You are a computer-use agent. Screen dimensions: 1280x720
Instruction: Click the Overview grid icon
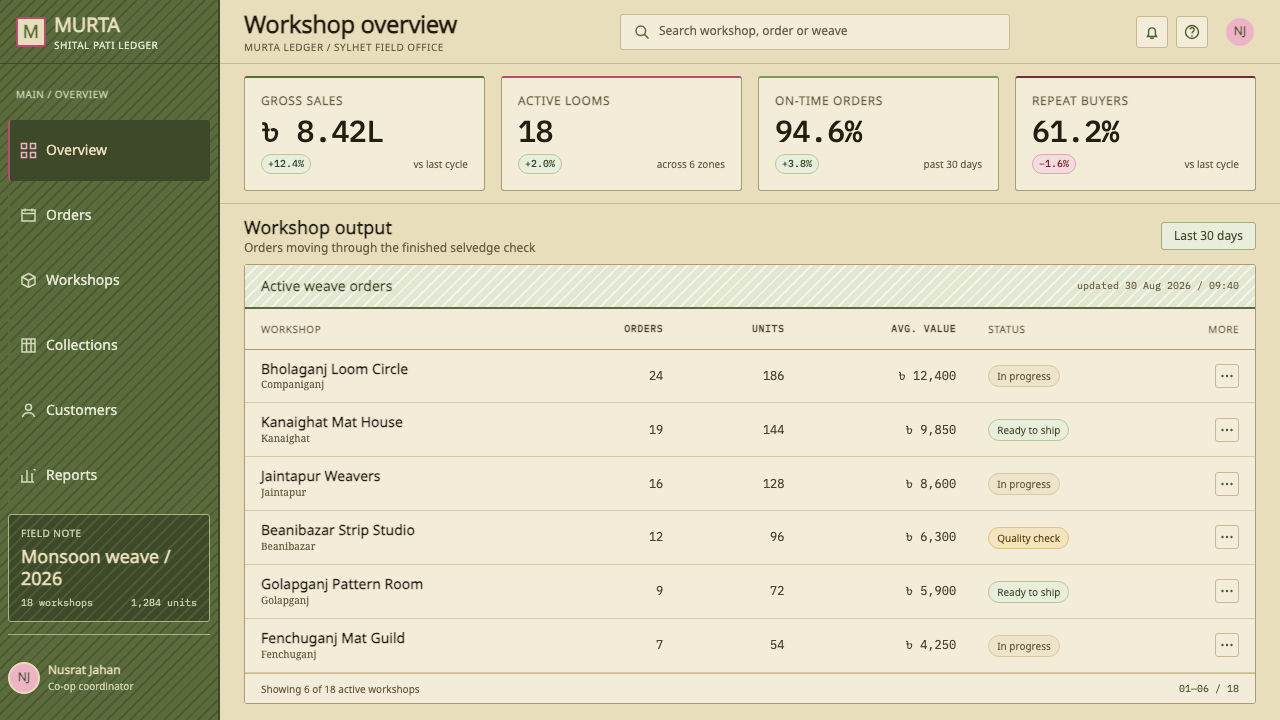click(28, 150)
